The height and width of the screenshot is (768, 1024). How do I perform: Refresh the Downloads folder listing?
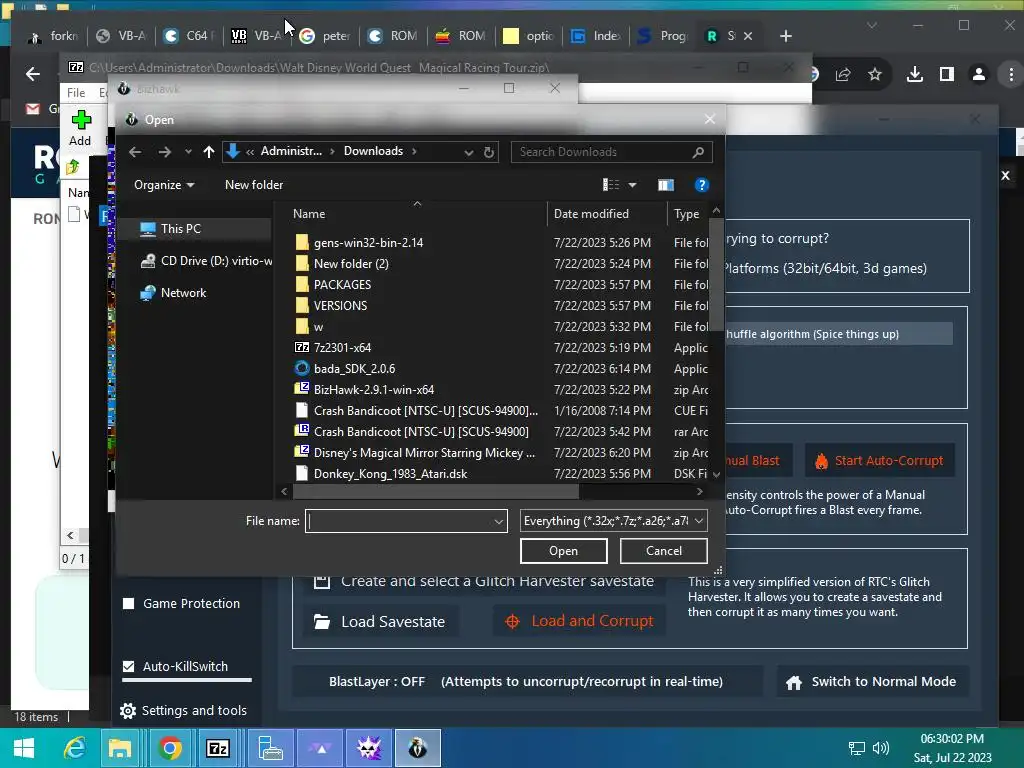[488, 152]
